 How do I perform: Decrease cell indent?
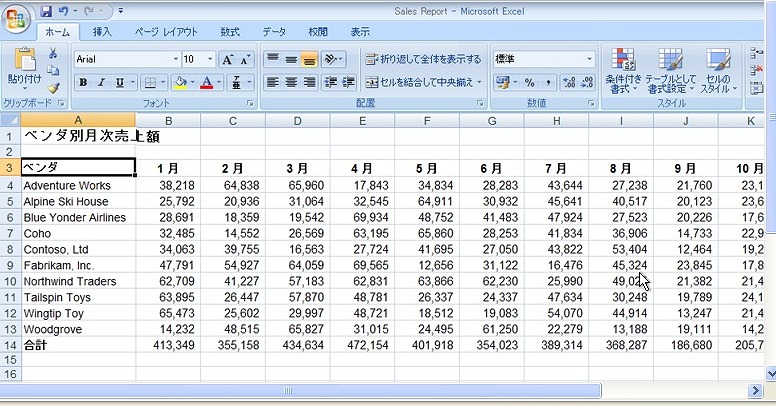[x=330, y=82]
